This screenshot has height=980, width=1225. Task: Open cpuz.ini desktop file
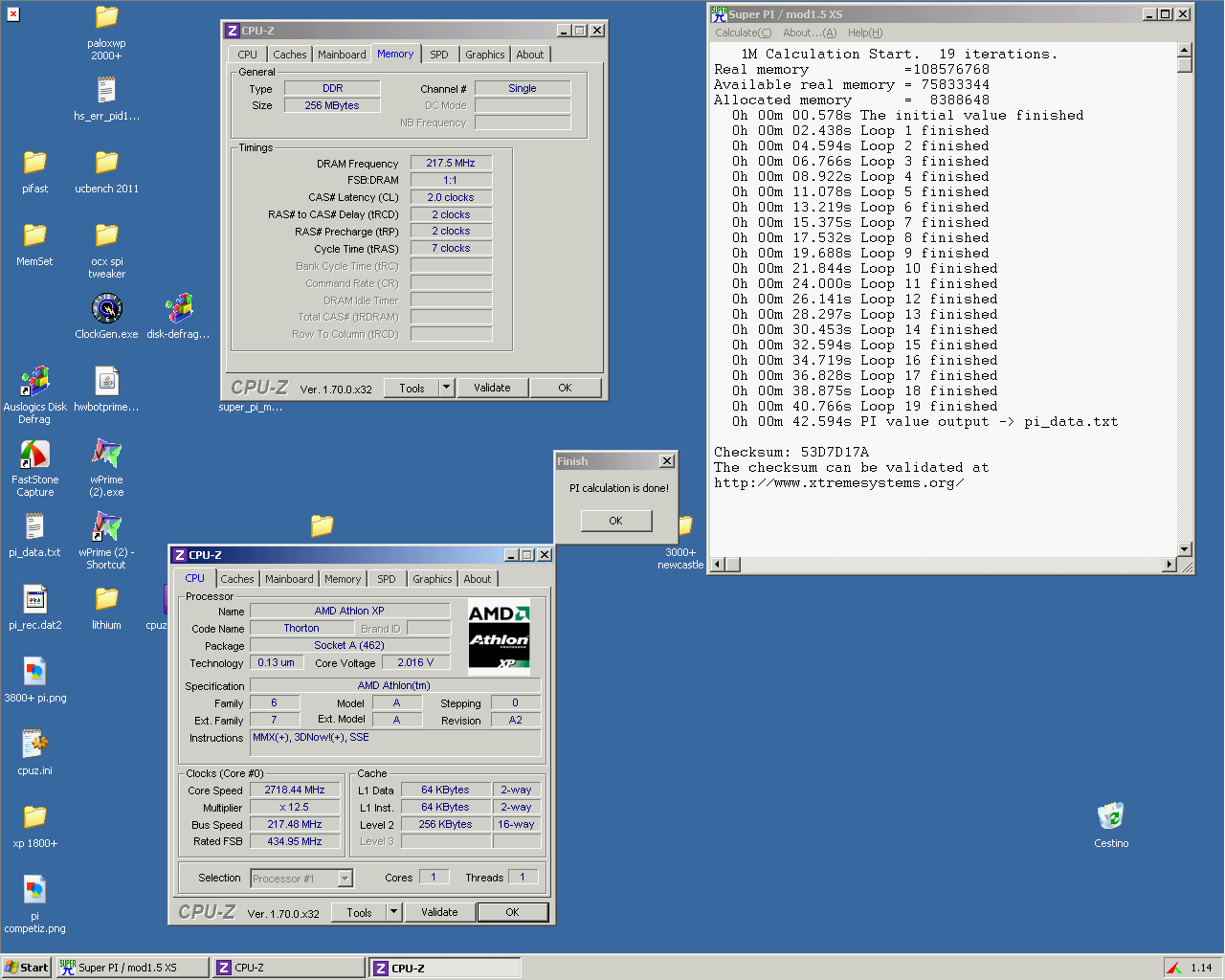point(34,746)
